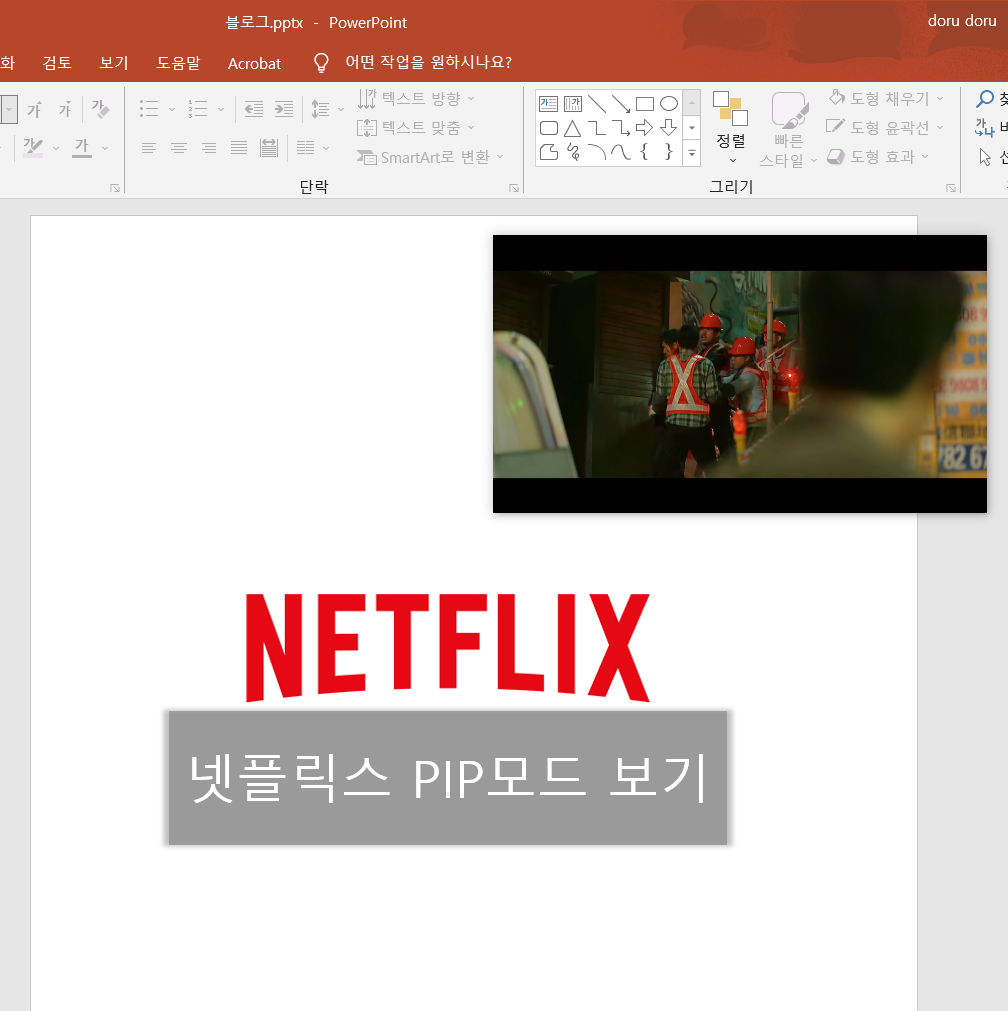Select the arrow line shape

click(621, 103)
